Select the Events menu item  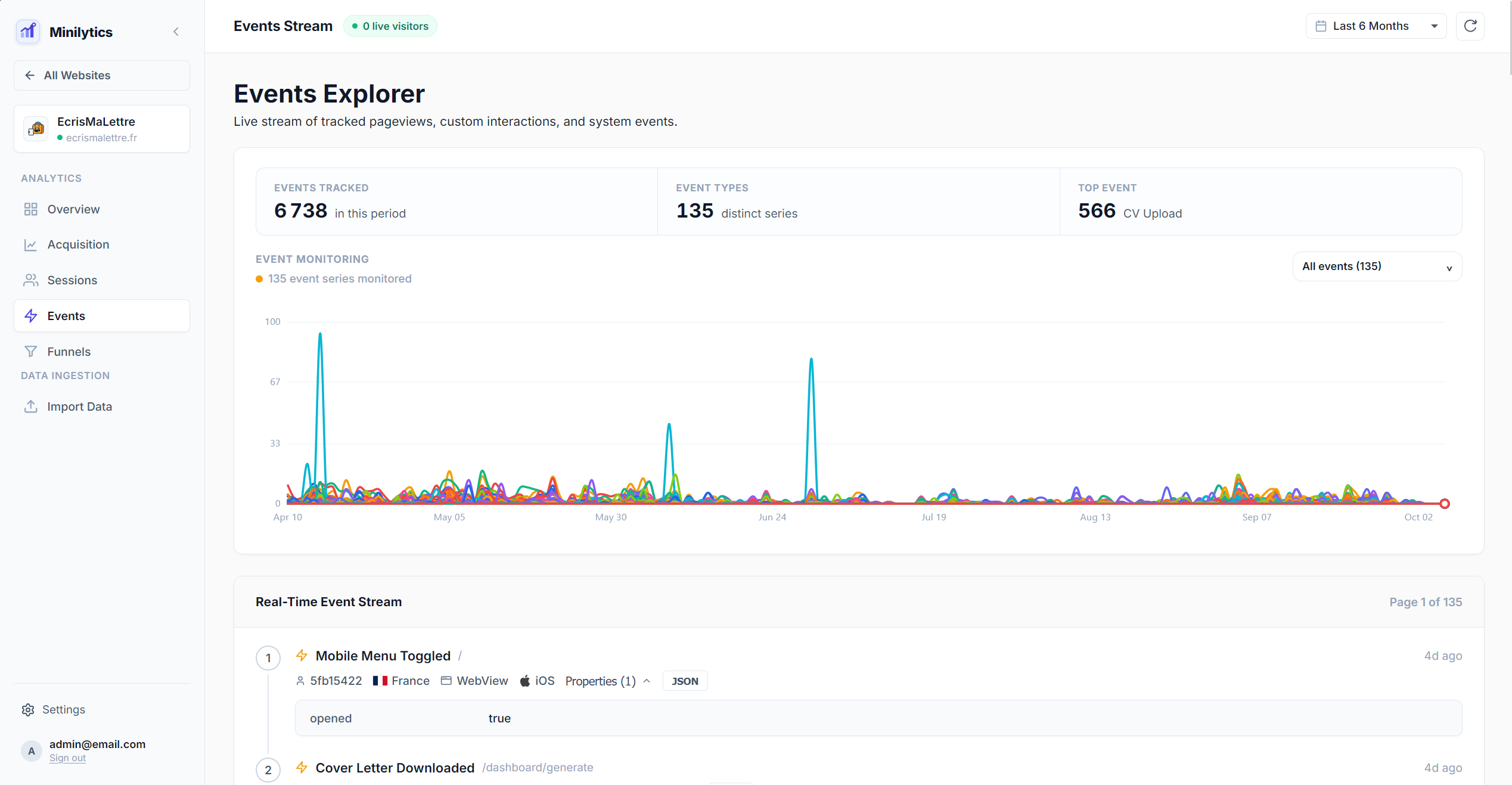pyautogui.click(x=102, y=316)
